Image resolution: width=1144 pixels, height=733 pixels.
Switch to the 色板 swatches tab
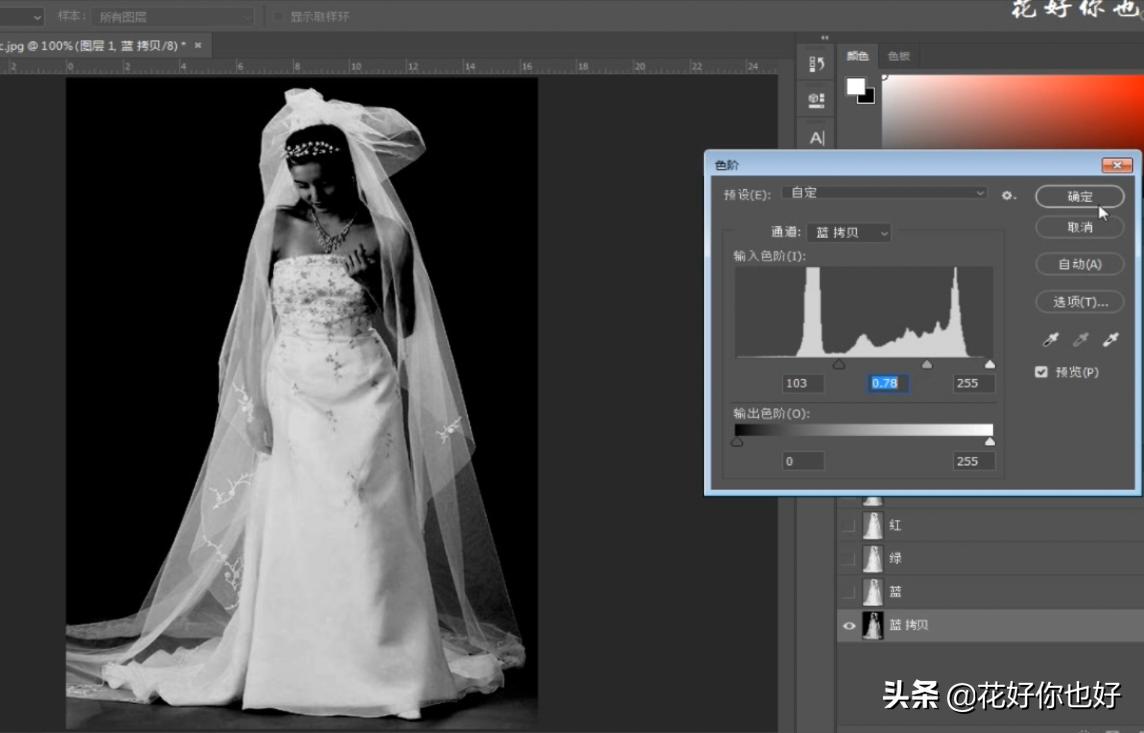click(900, 57)
